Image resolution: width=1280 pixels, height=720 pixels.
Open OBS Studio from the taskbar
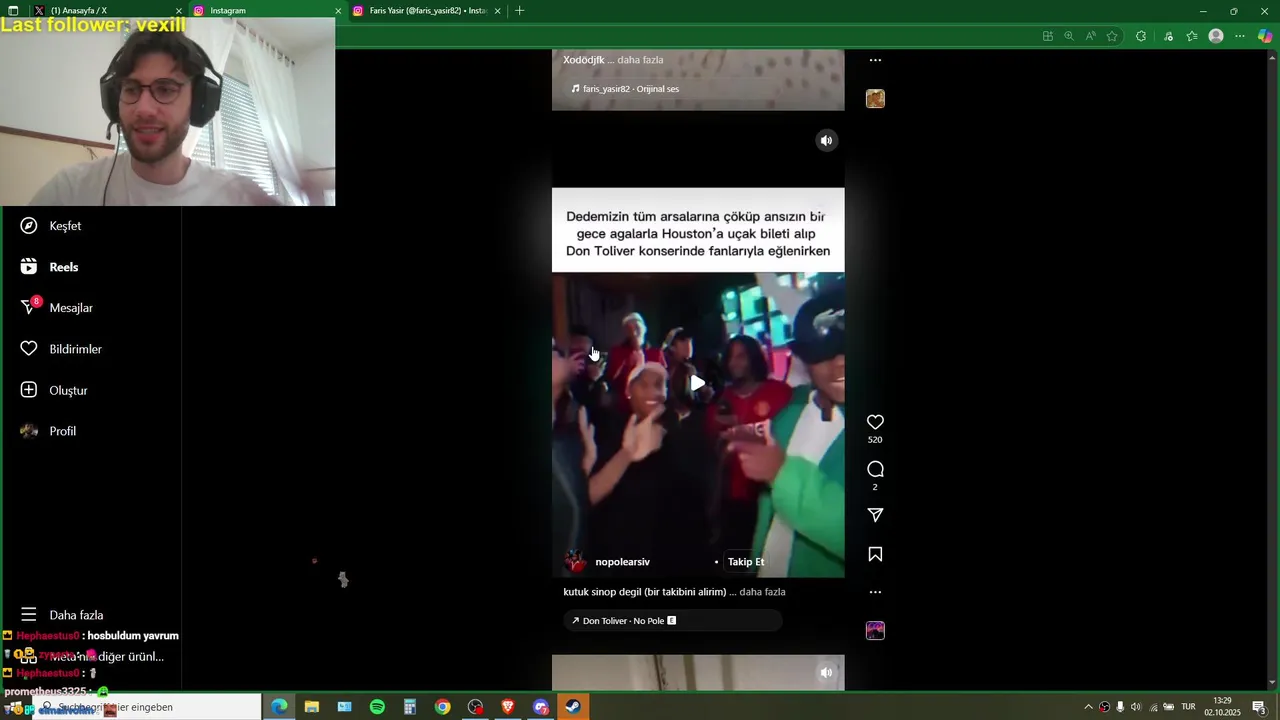click(x=475, y=707)
